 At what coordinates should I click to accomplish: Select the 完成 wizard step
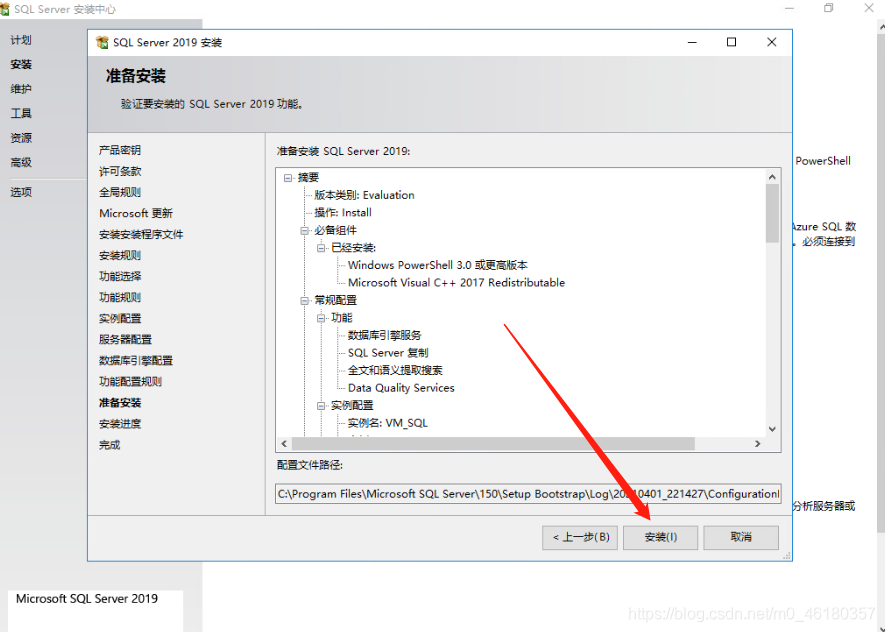pyautogui.click(x=109, y=445)
